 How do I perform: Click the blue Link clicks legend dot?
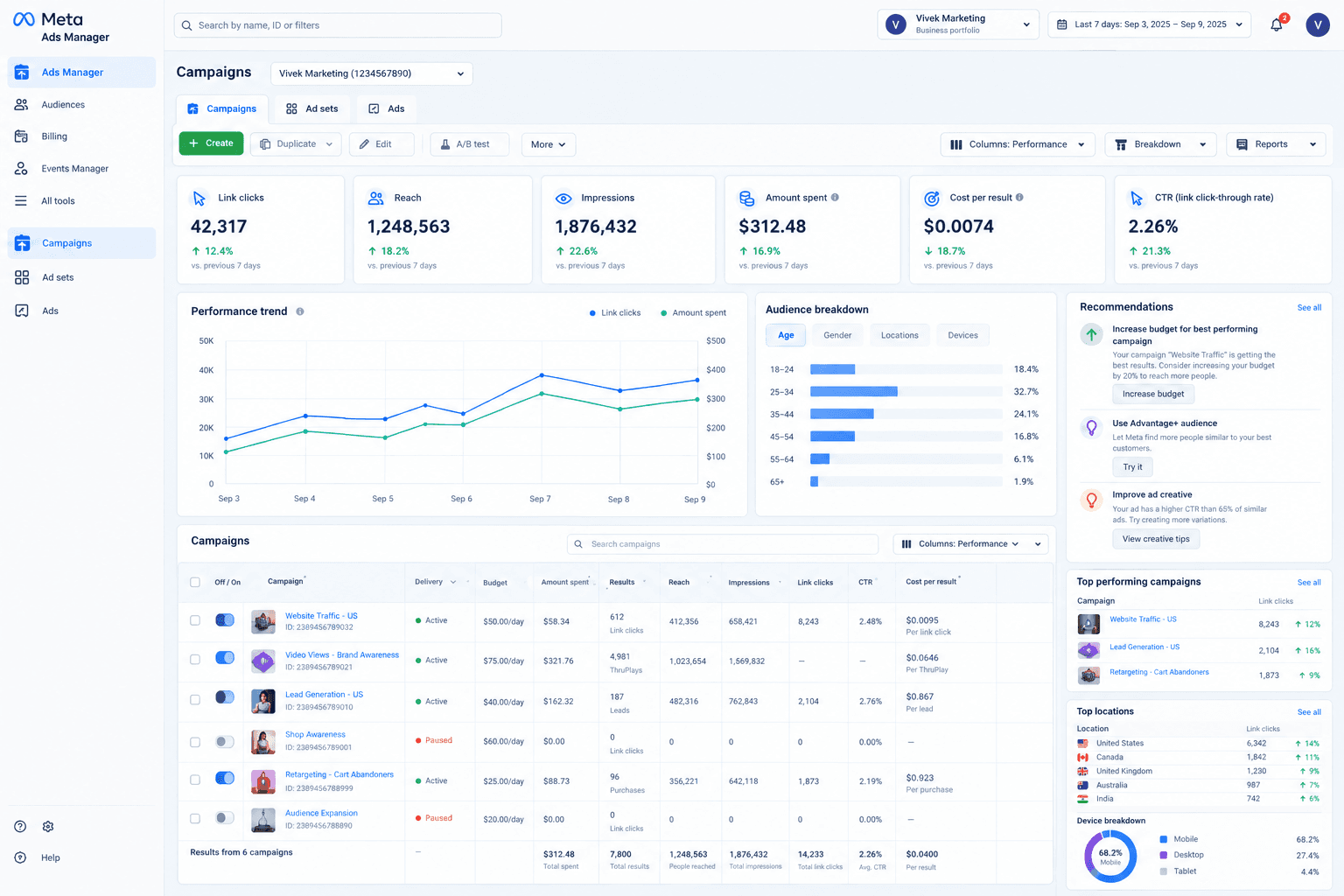click(x=592, y=313)
